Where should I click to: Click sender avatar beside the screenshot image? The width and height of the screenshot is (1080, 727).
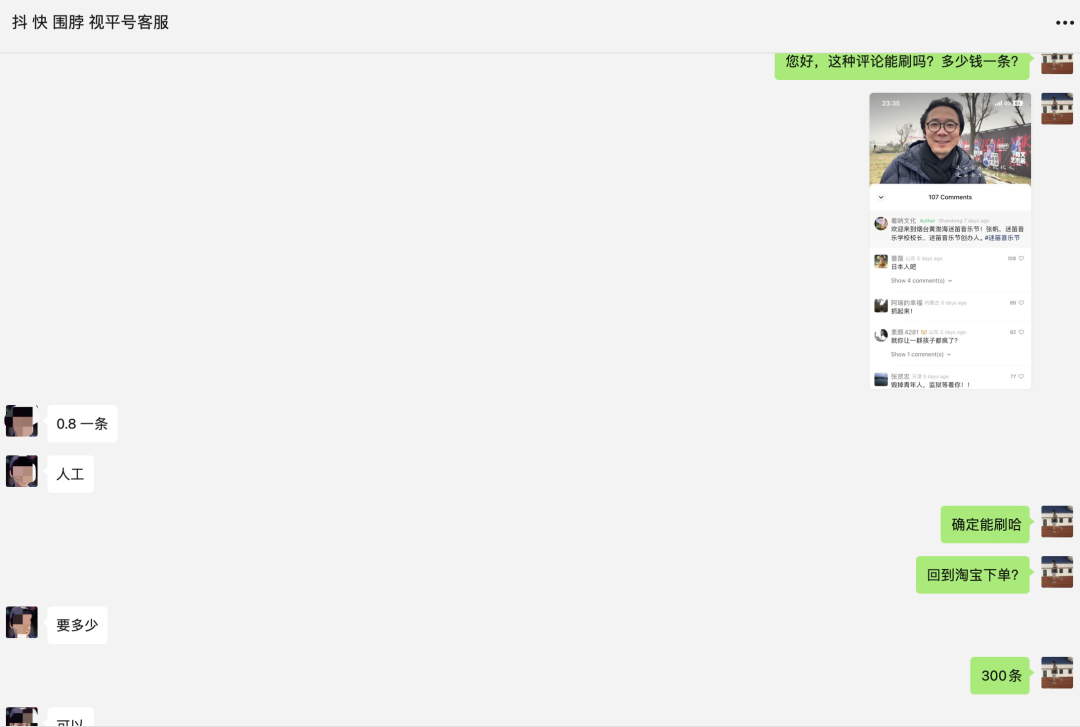pos(1057,109)
